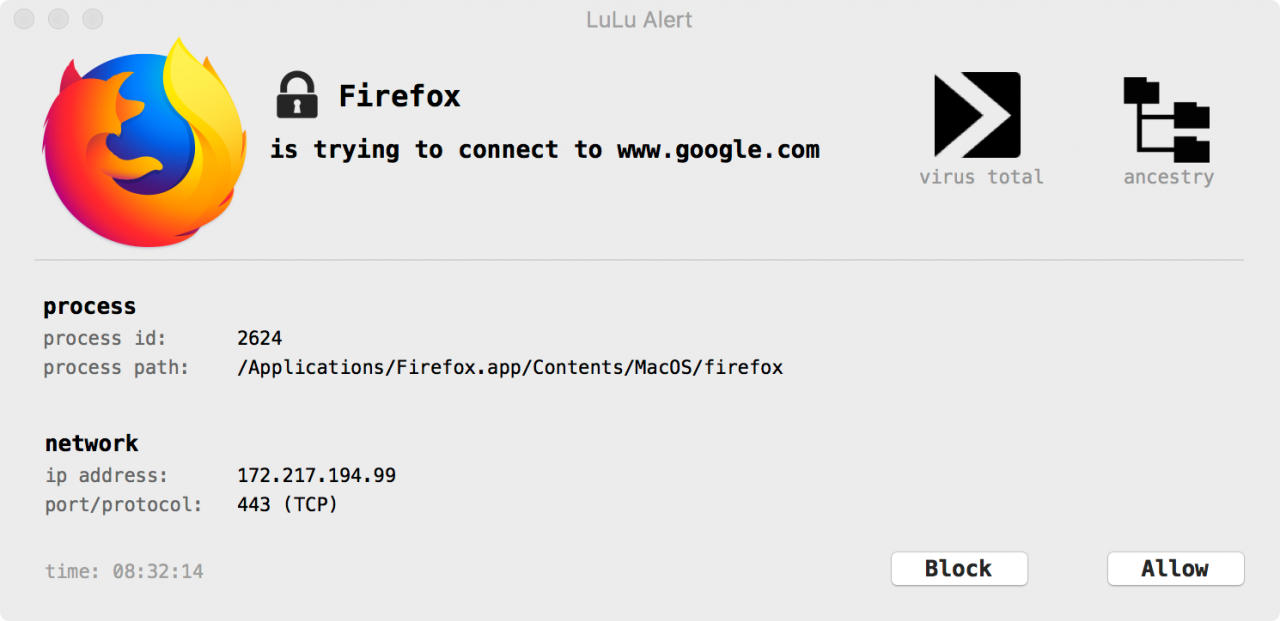This screenshot has height=621, width=1280.
Task: Show the process ancestry tree icon
Action: 1167,120
